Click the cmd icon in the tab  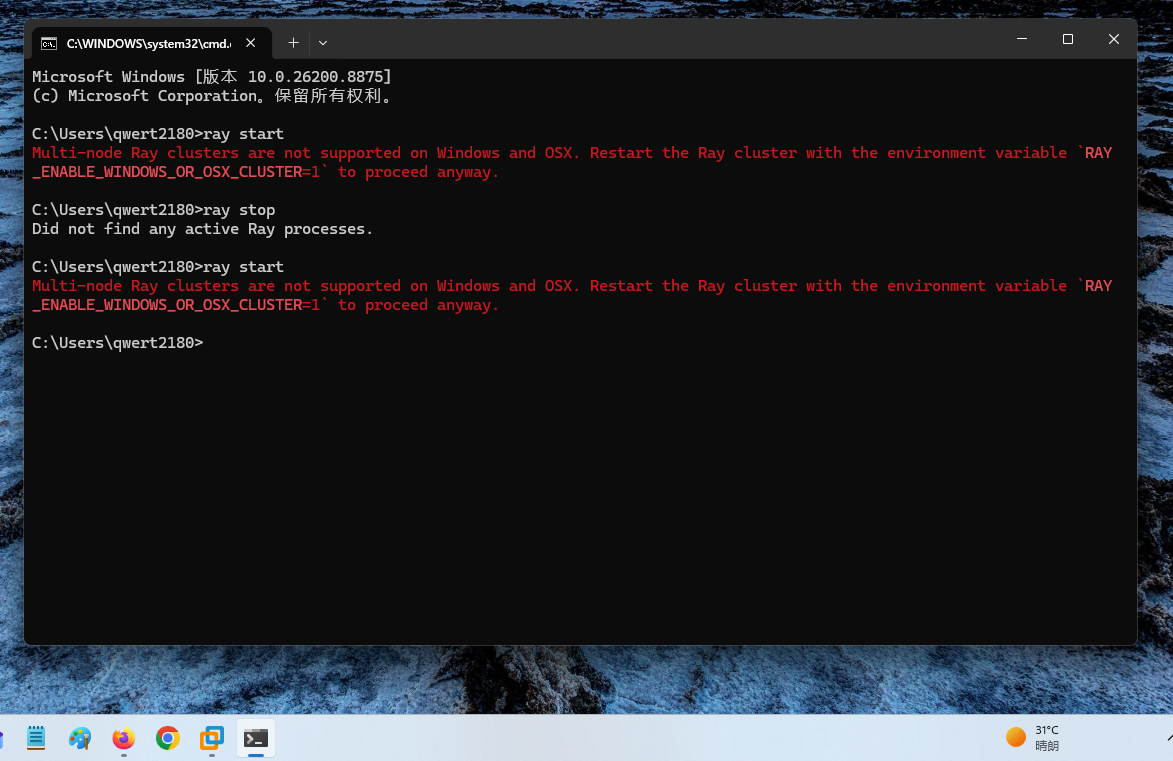pyautogui.click(x=49, y=43)
